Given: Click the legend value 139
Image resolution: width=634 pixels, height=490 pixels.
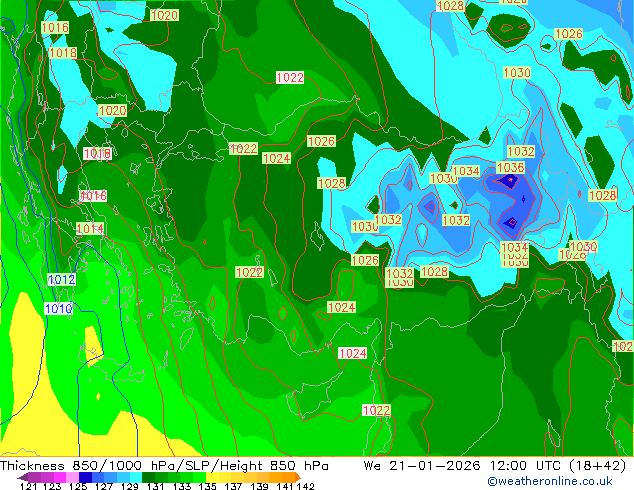Looking at the screenshot, I should [x=259, y=486].
